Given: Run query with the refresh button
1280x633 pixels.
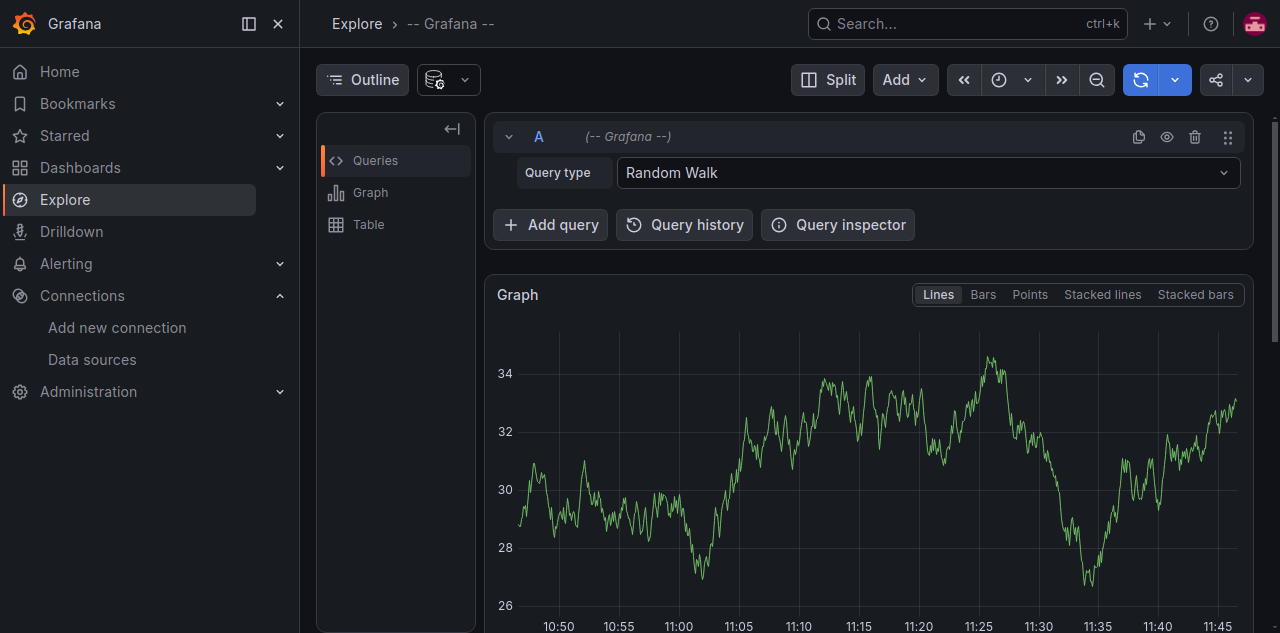Looking at the screenshot, I should coord(1141,80).
